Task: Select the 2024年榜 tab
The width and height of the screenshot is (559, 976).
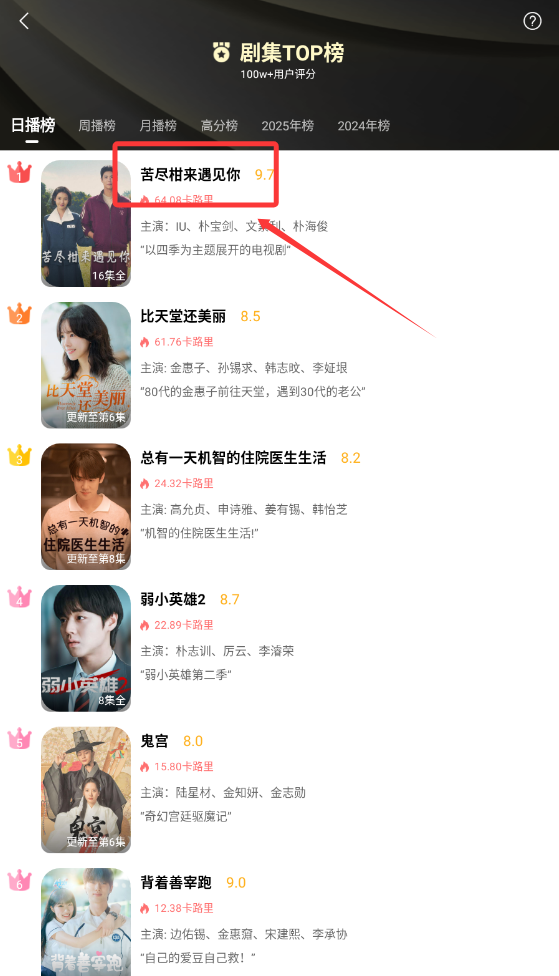Action: 364,125
